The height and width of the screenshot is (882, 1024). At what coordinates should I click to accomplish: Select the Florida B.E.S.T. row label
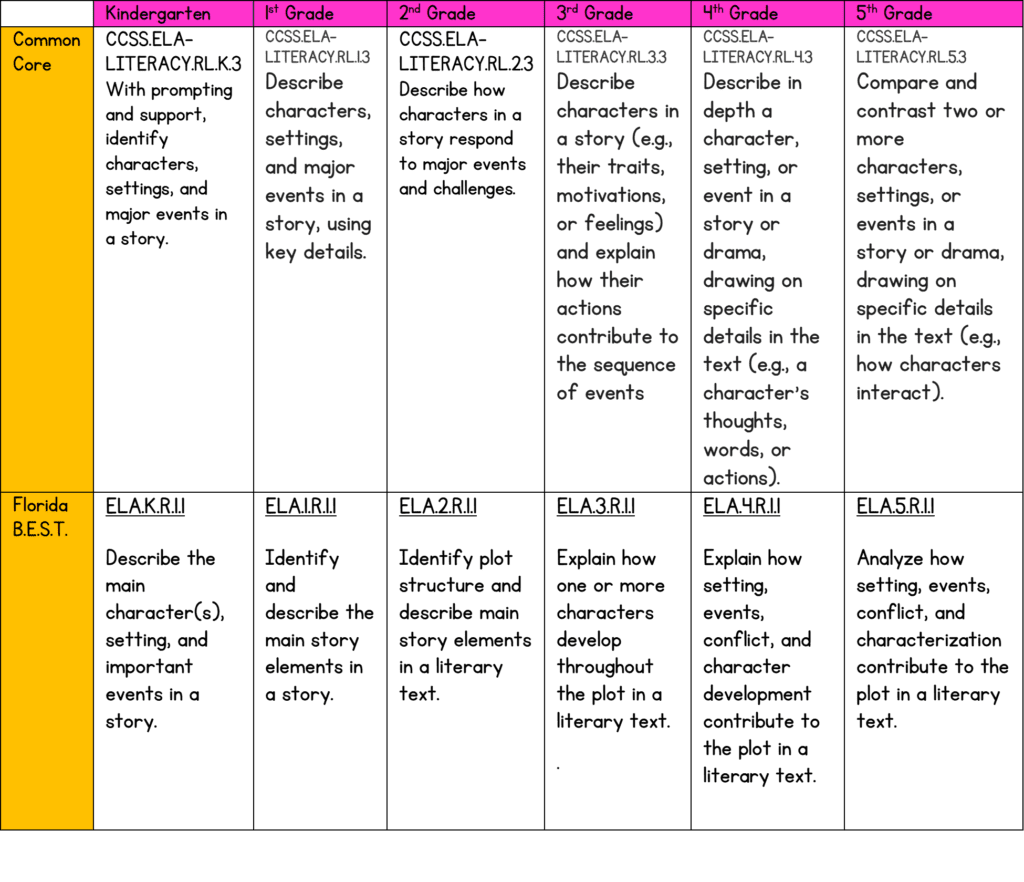tap(40, 517)
